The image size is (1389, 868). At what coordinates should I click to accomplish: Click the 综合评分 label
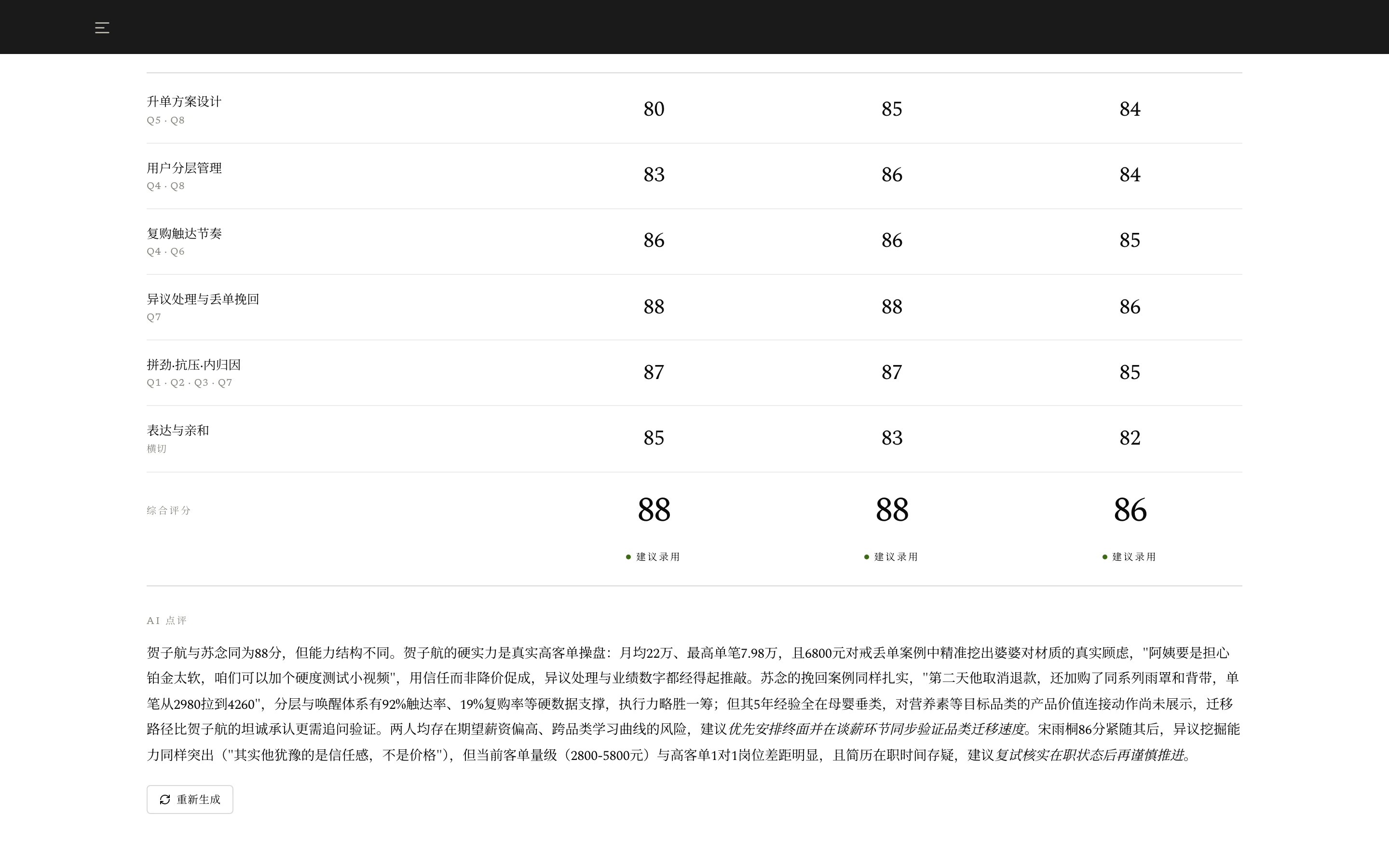point(169,510)
